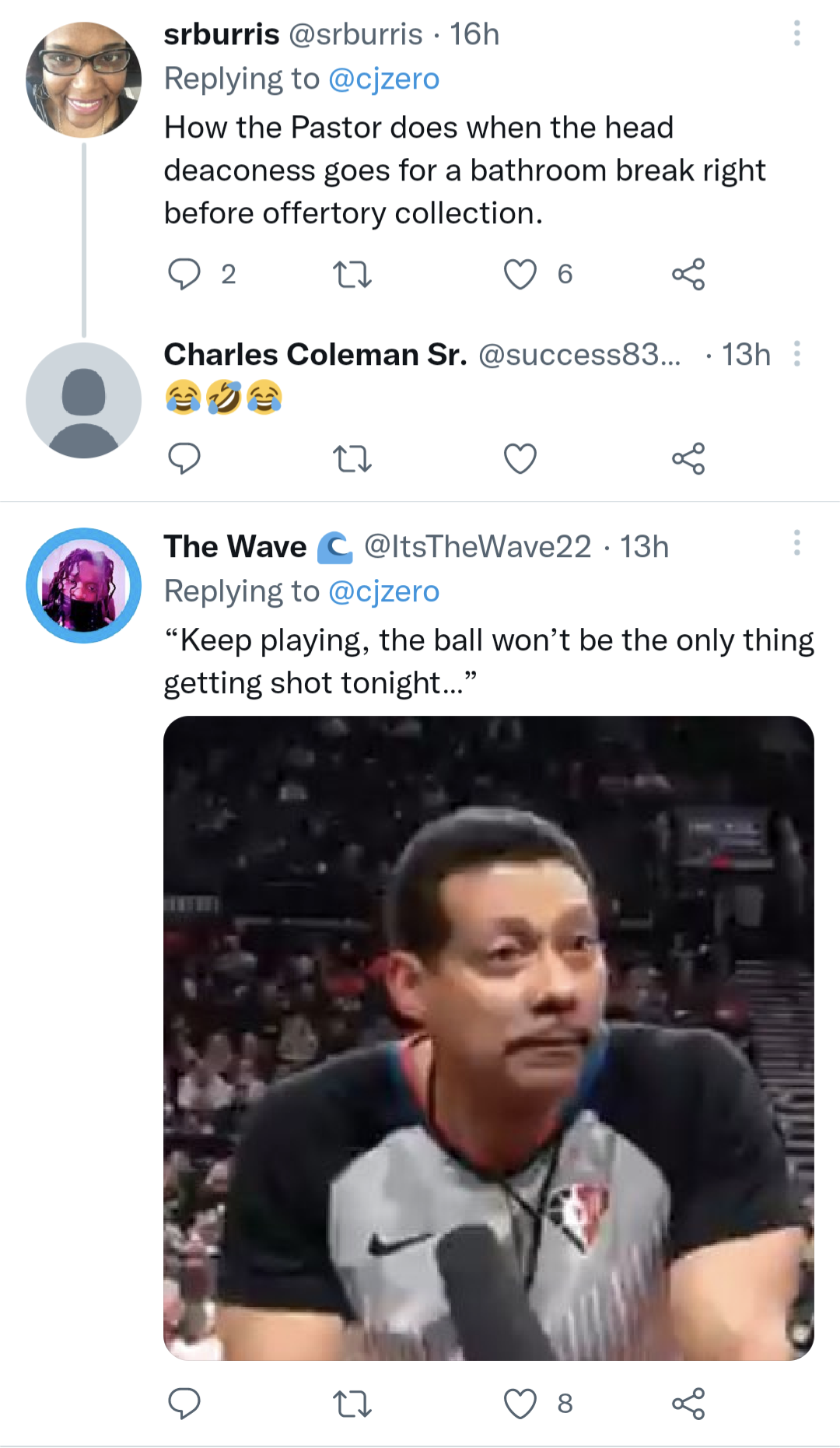This screenshot has height=1448, width=840.
Task: Open more options on The Wave's tweet
Action: [796, 543]
